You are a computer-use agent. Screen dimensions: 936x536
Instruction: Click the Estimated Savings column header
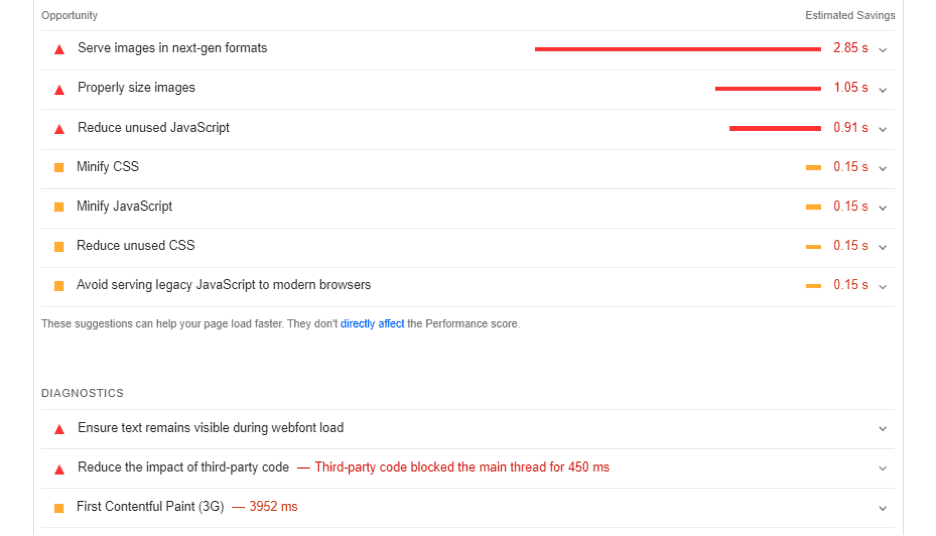click(850, 16)
